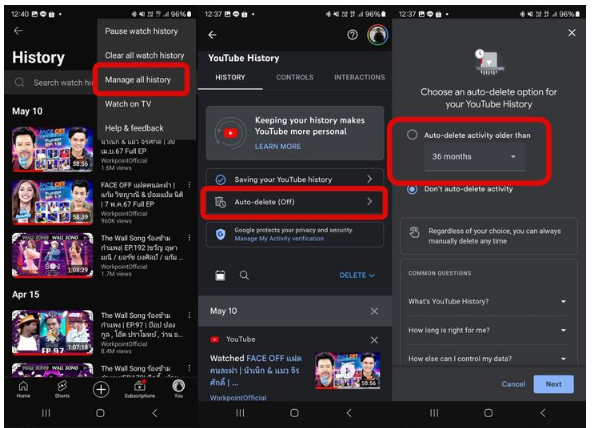The width and height of the screenshot is (592, 428).
Task: Switch to CONTROLS tab
Action: point(295,77)
